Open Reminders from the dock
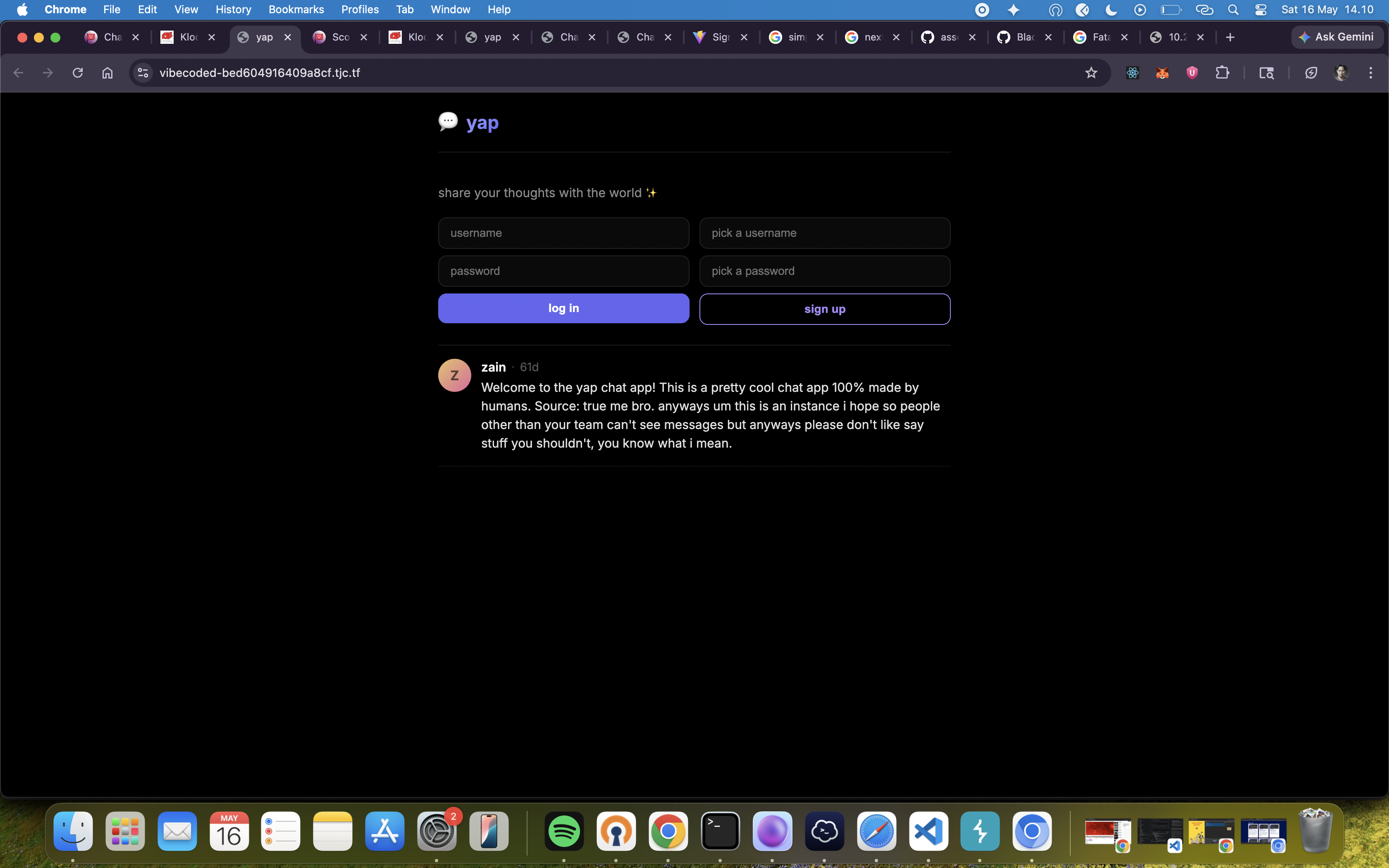The image size is (1389, 868). tap(281, 831)
